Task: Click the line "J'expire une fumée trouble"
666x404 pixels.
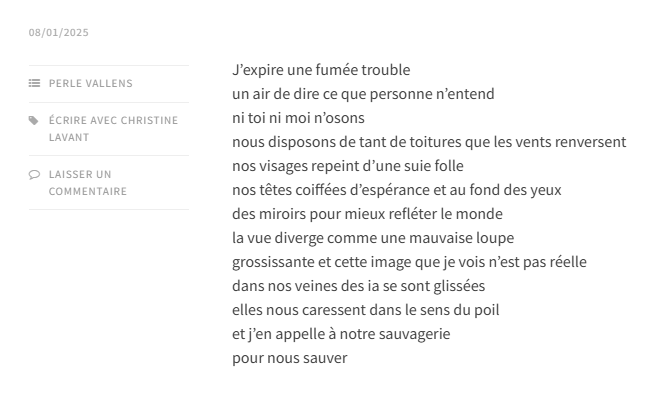Action: click(321, 70)
